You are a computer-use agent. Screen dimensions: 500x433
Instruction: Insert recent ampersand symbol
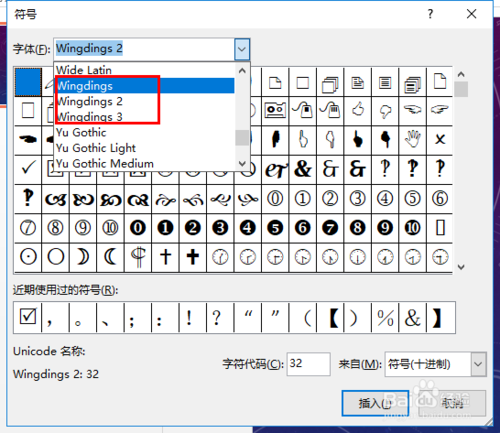(412, 317)
